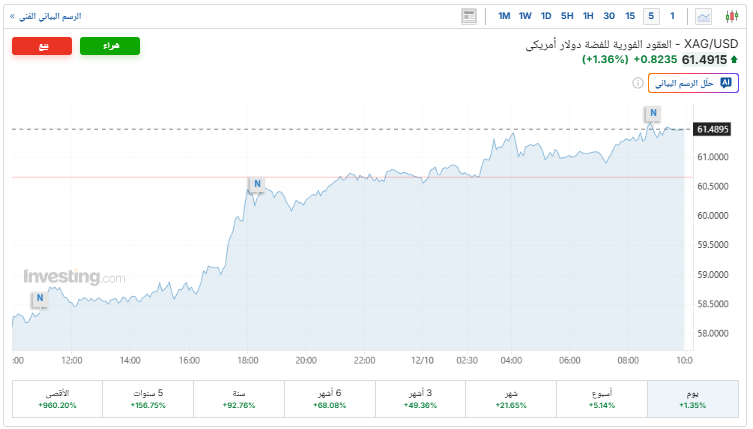The image size is (753, 429).
Task: Select the 1D timeframe interval
Action: pos(546,16)
